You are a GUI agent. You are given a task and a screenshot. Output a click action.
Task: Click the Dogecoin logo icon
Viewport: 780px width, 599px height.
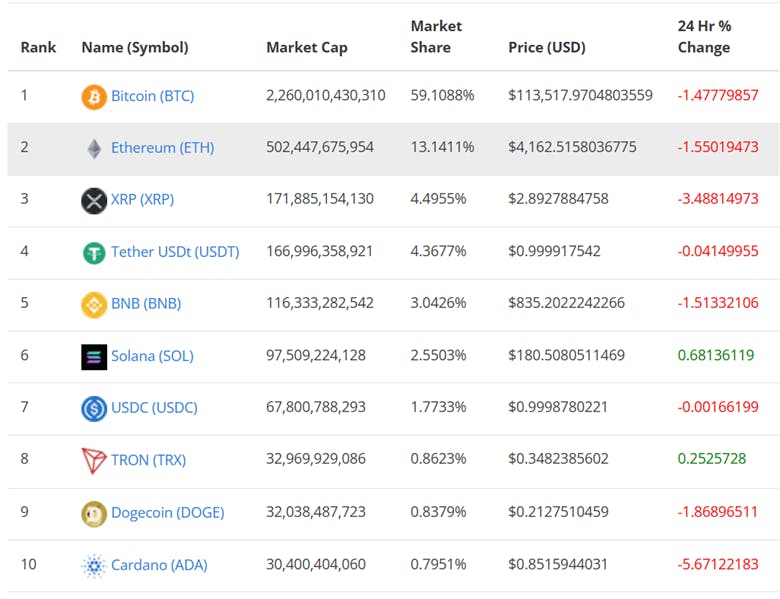(x=94, y=513)
